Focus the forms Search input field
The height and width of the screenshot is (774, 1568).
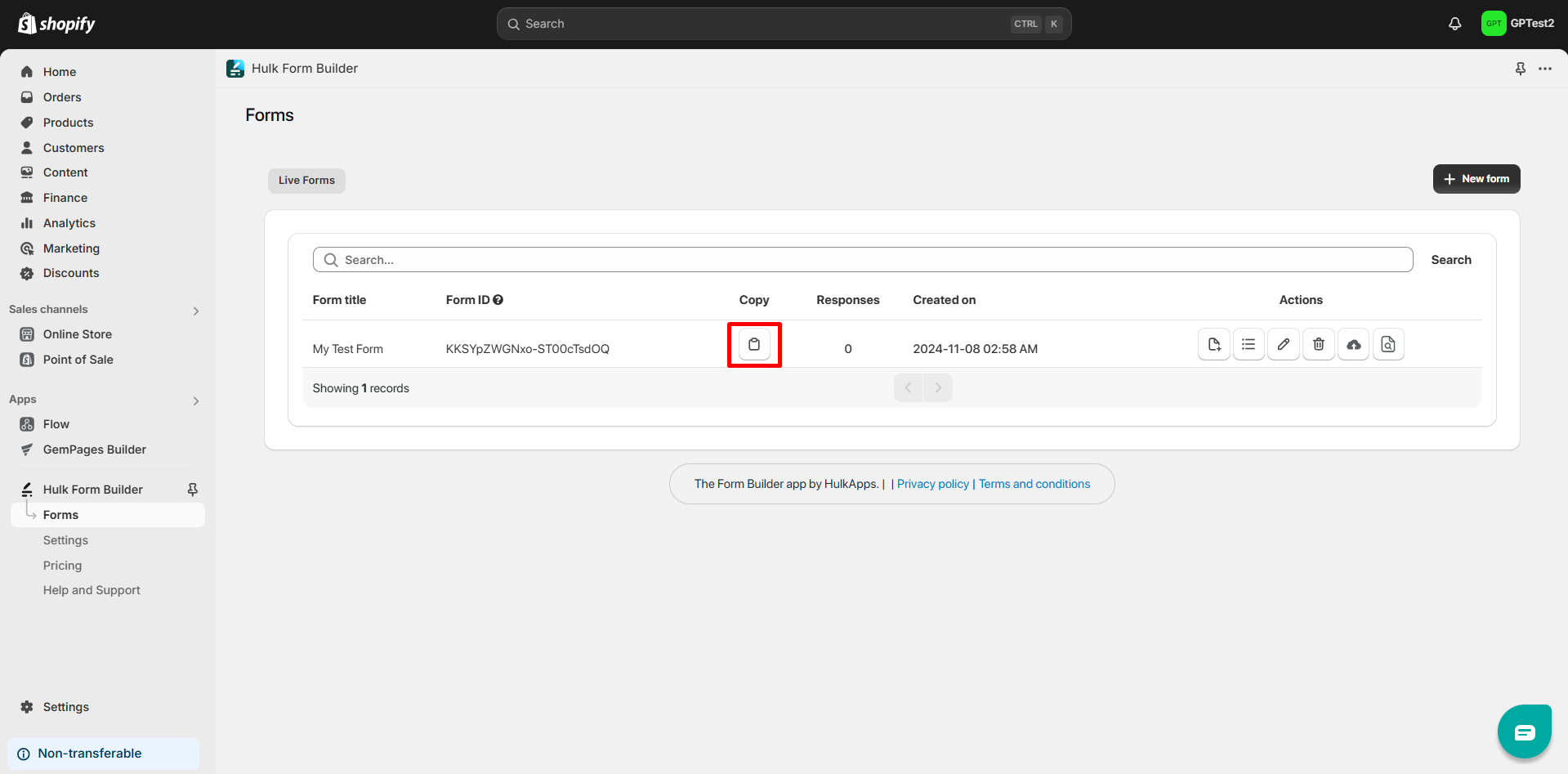tap(866, 260)
